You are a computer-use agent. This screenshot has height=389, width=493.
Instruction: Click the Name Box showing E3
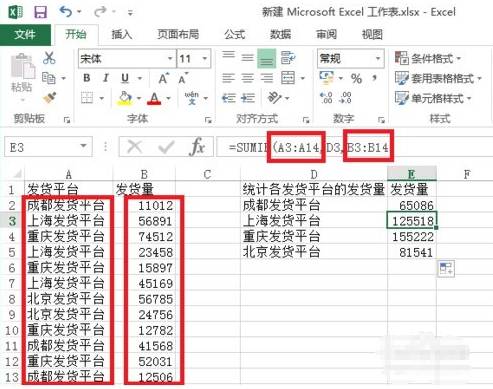tap(48, 147)
